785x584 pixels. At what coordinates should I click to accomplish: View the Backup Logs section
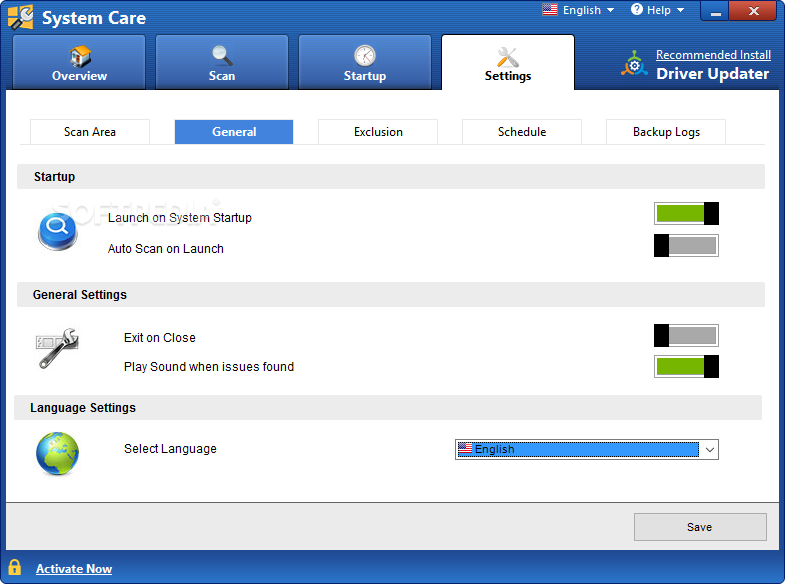pos(666,132)
